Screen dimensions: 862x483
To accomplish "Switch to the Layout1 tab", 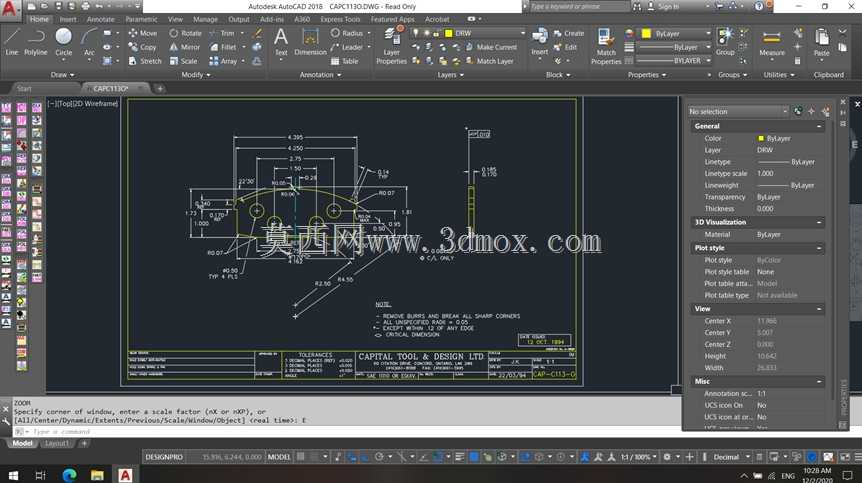I will [x=57, y=443].
